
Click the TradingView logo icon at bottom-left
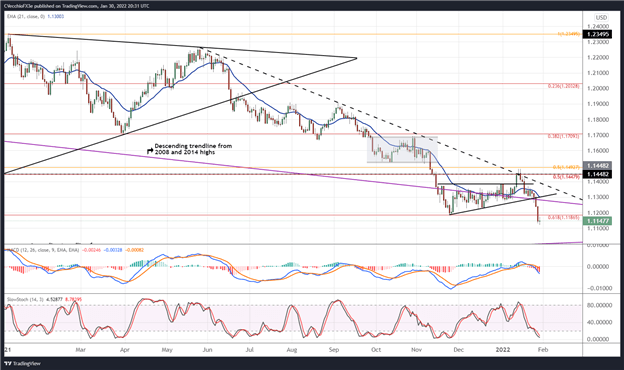coord(8,363)
